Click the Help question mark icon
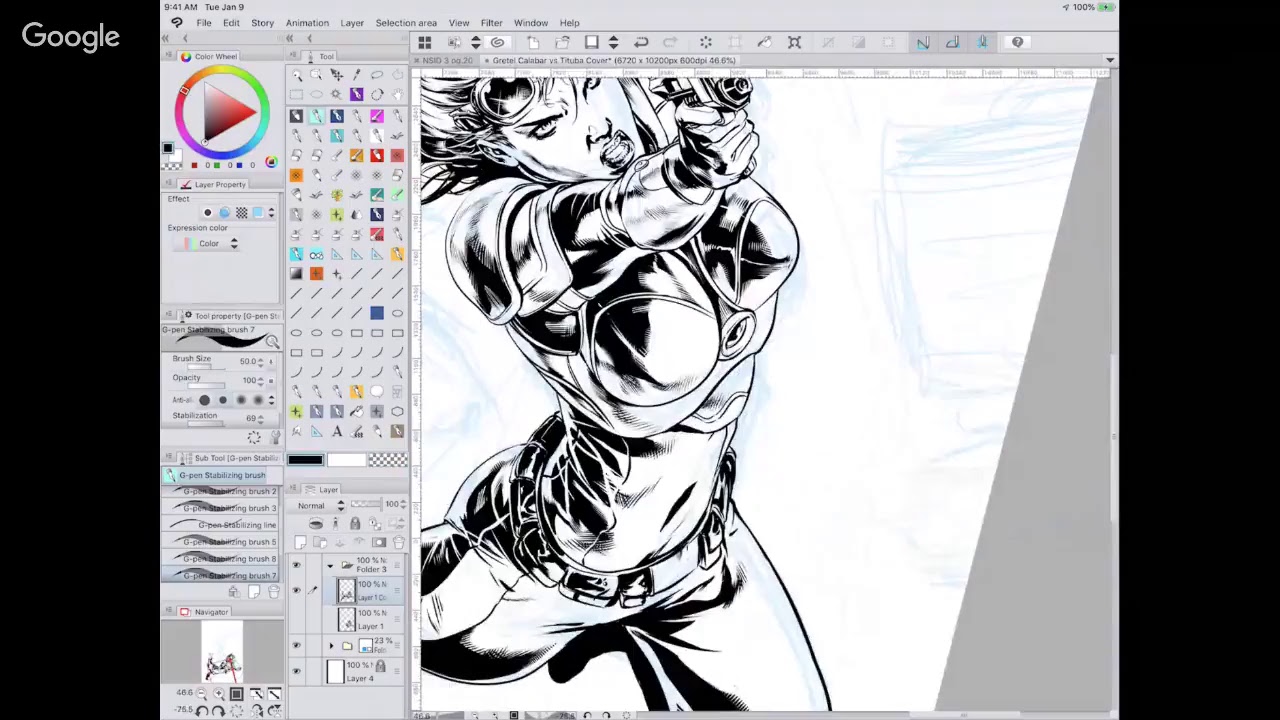The image size is (1280, 720). pos(1017,42)
